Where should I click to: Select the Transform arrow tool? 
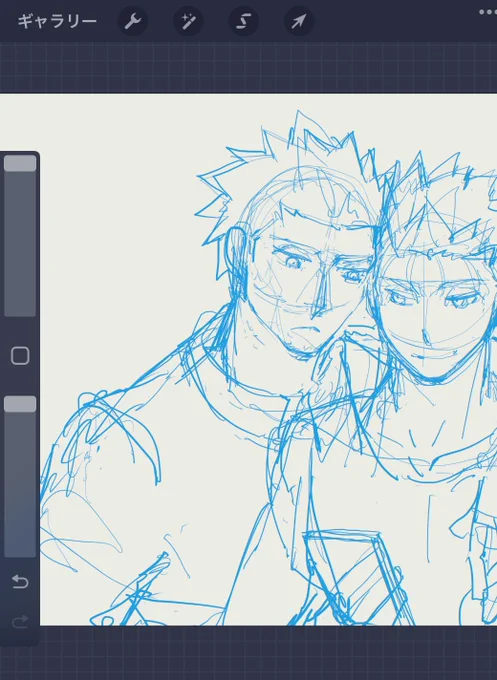click(299, 21)
